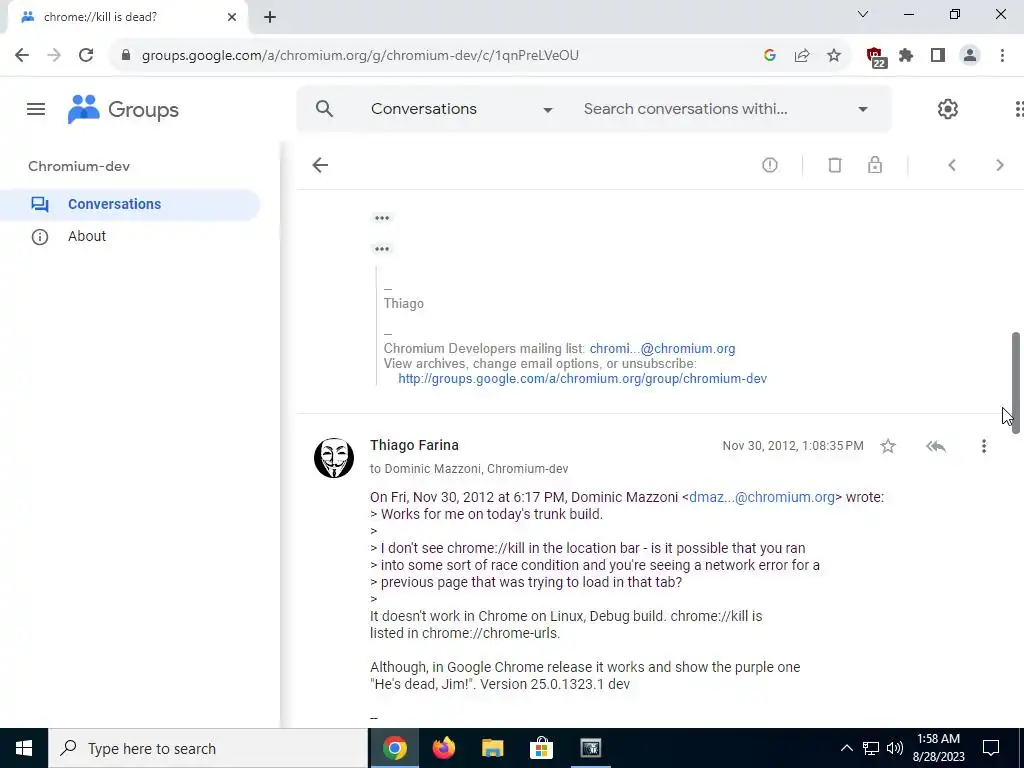Open new tab with plus button
The image size is (1024, 768).
point(270,17)
